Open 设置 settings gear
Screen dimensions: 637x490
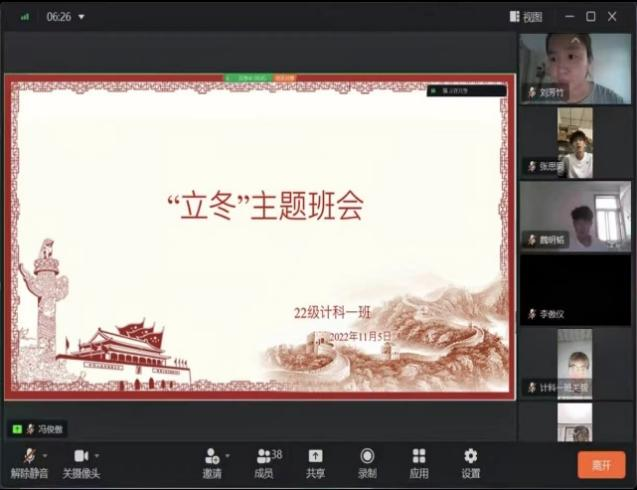(471, 462)
